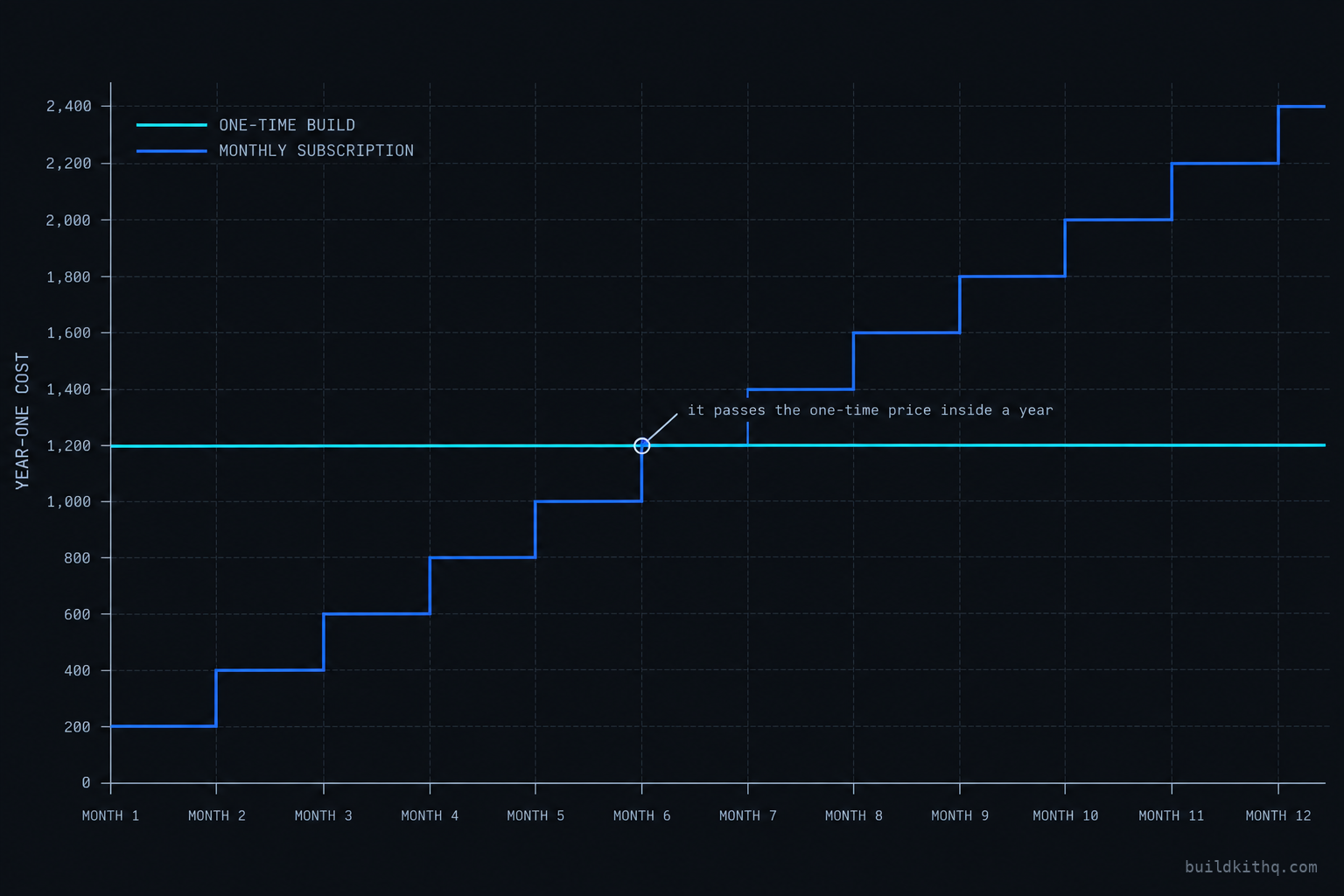Click the ONE-TIME BUILD legend label
This screenshot has height=896, width=1344.
point(287,125)
